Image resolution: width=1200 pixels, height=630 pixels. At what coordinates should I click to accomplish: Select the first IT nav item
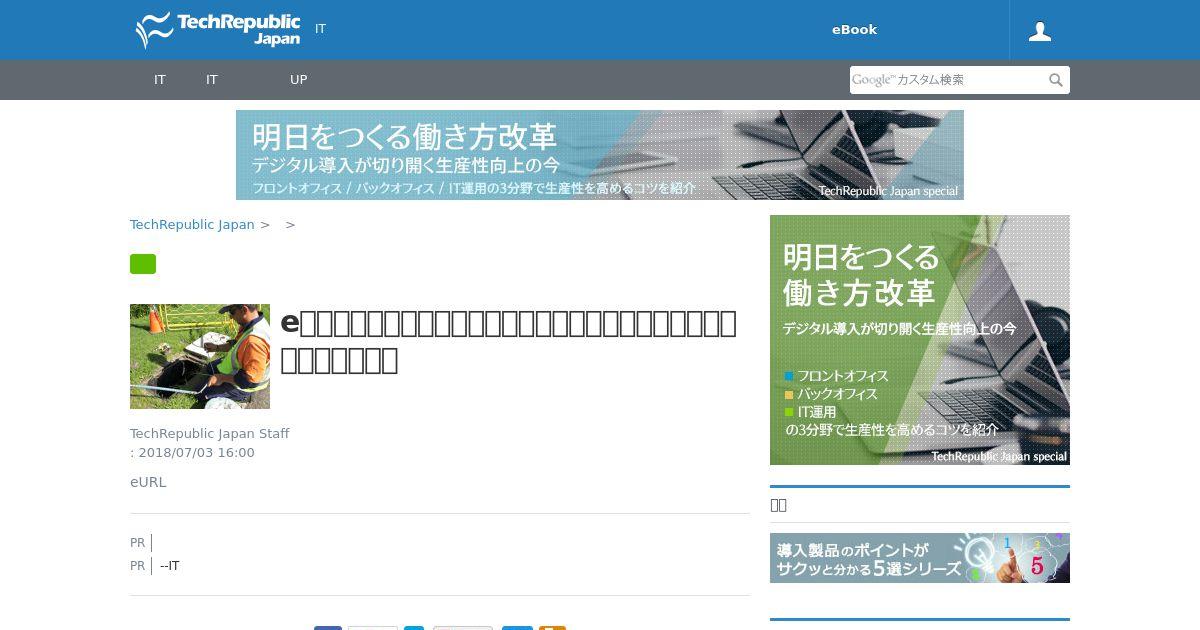pyautogui.click(x=160, y=80)
